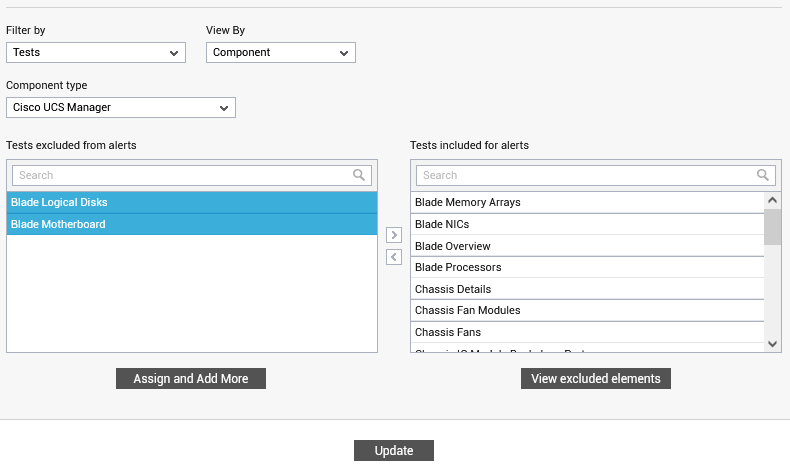
Task: Choose Blade NICs from included tests
Action: coord(587,224)
